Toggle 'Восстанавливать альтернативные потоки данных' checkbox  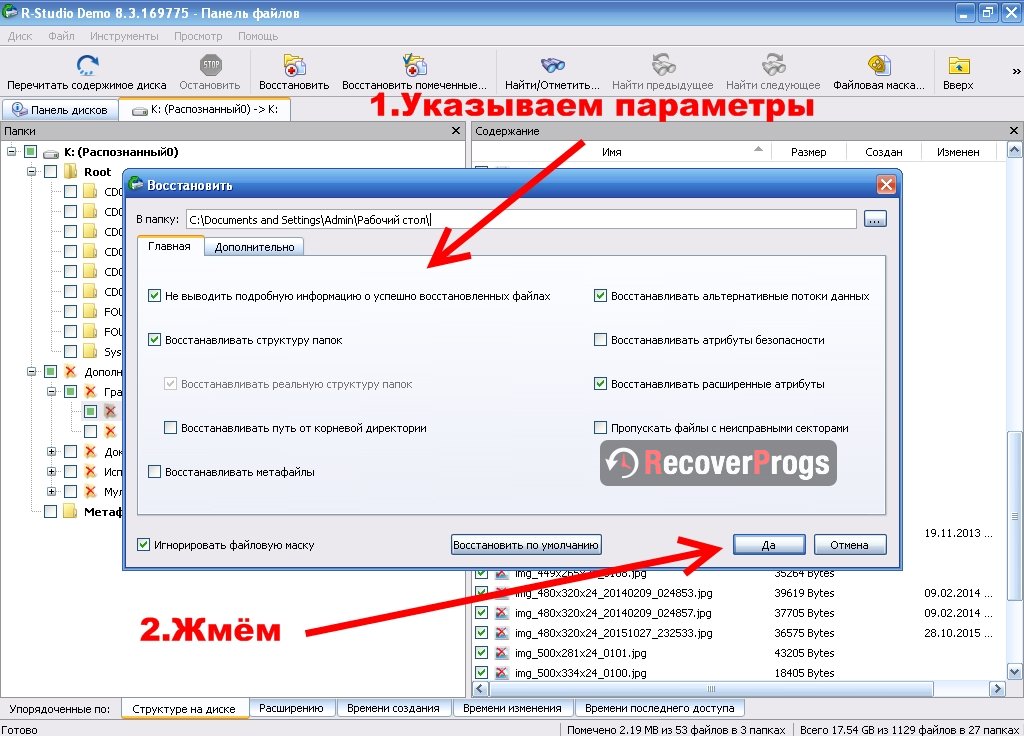(x=600, y=296)
